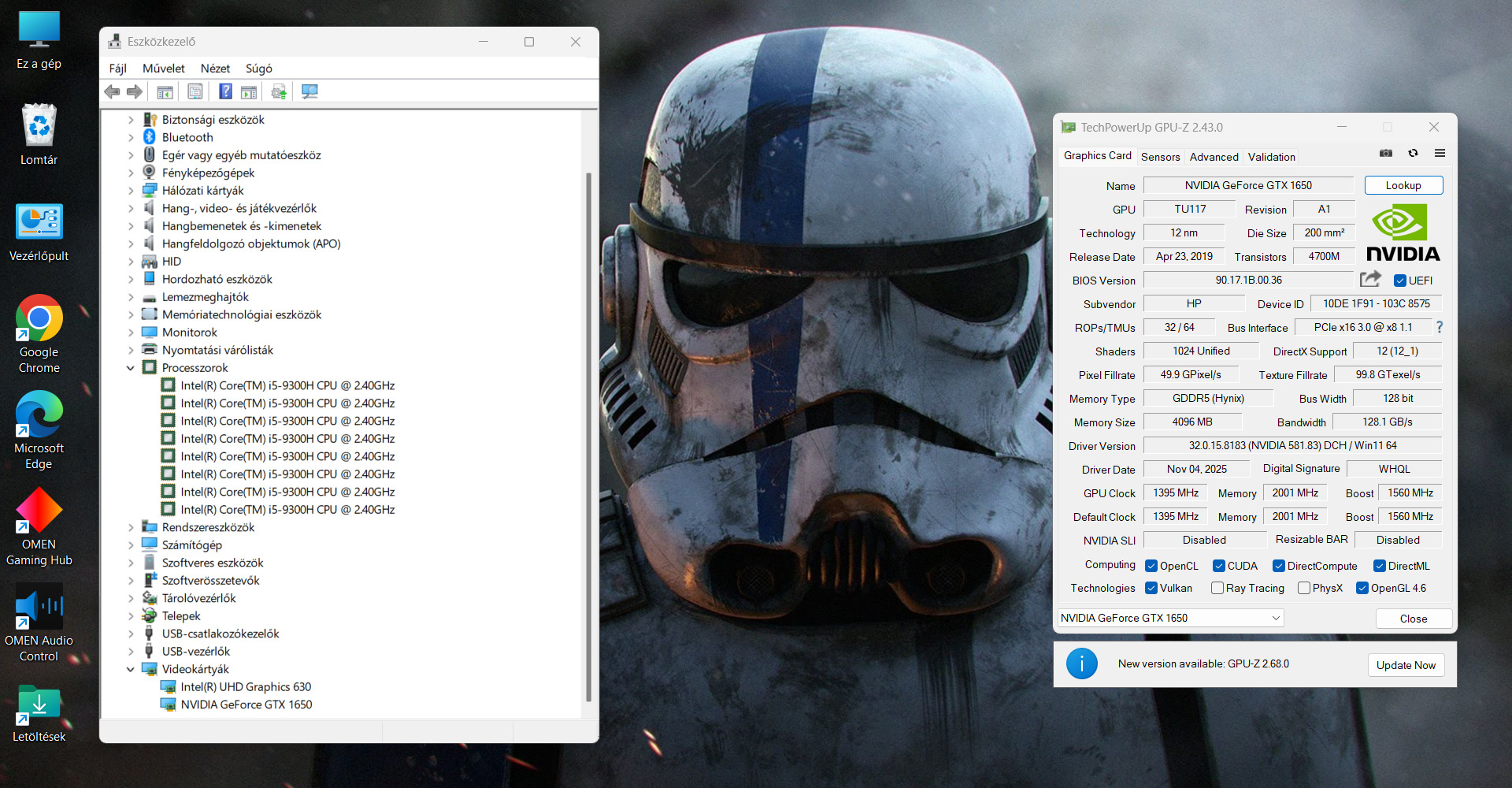
Task: Toggle the CUDA checkbox
Action: tap(1219, 566)
